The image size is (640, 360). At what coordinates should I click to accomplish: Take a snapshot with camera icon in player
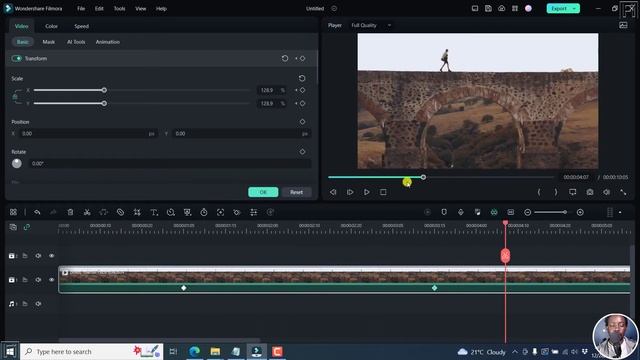click(x=590, y=192)
